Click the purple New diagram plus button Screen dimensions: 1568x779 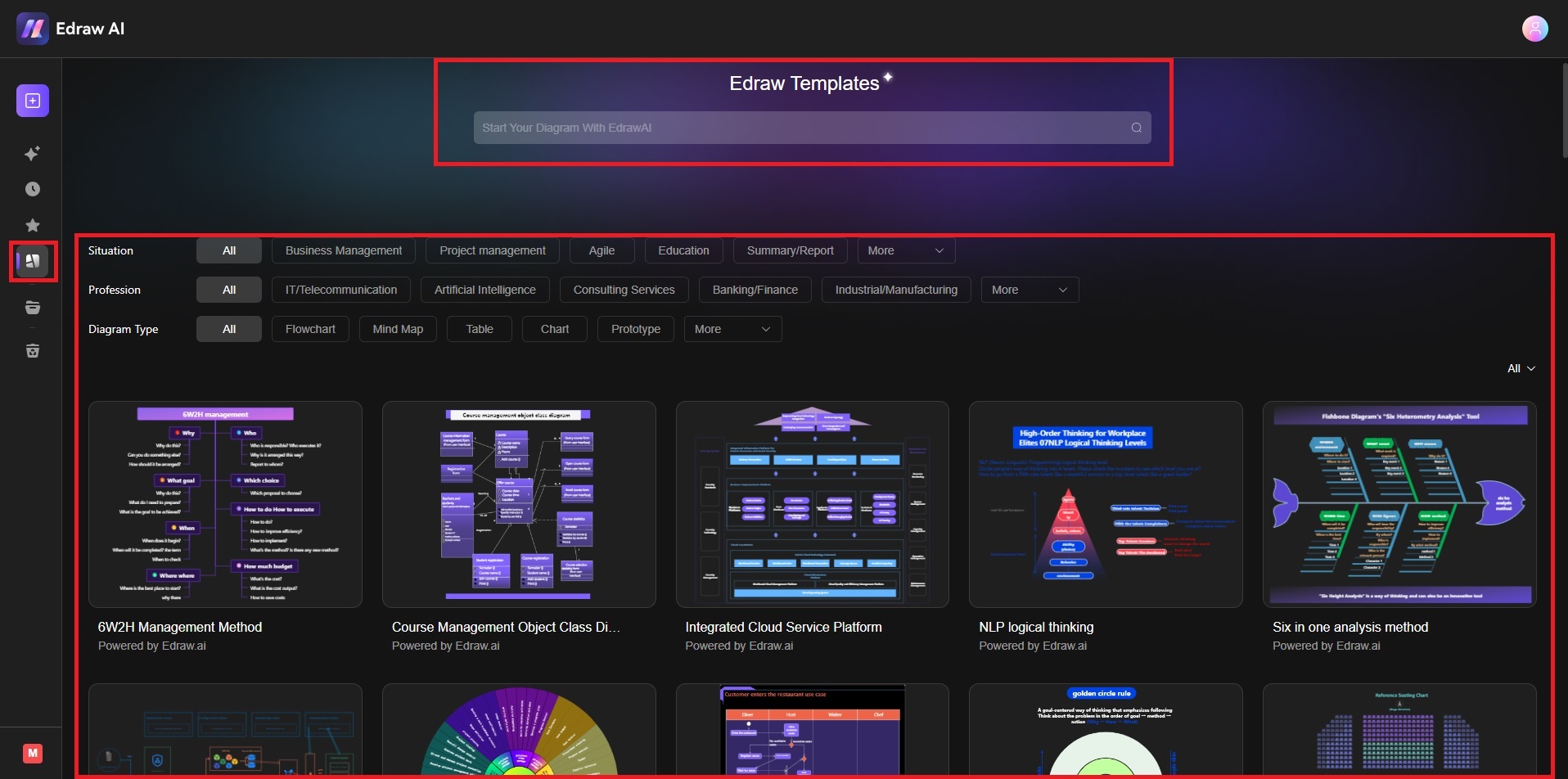click(x=33, y=101)
